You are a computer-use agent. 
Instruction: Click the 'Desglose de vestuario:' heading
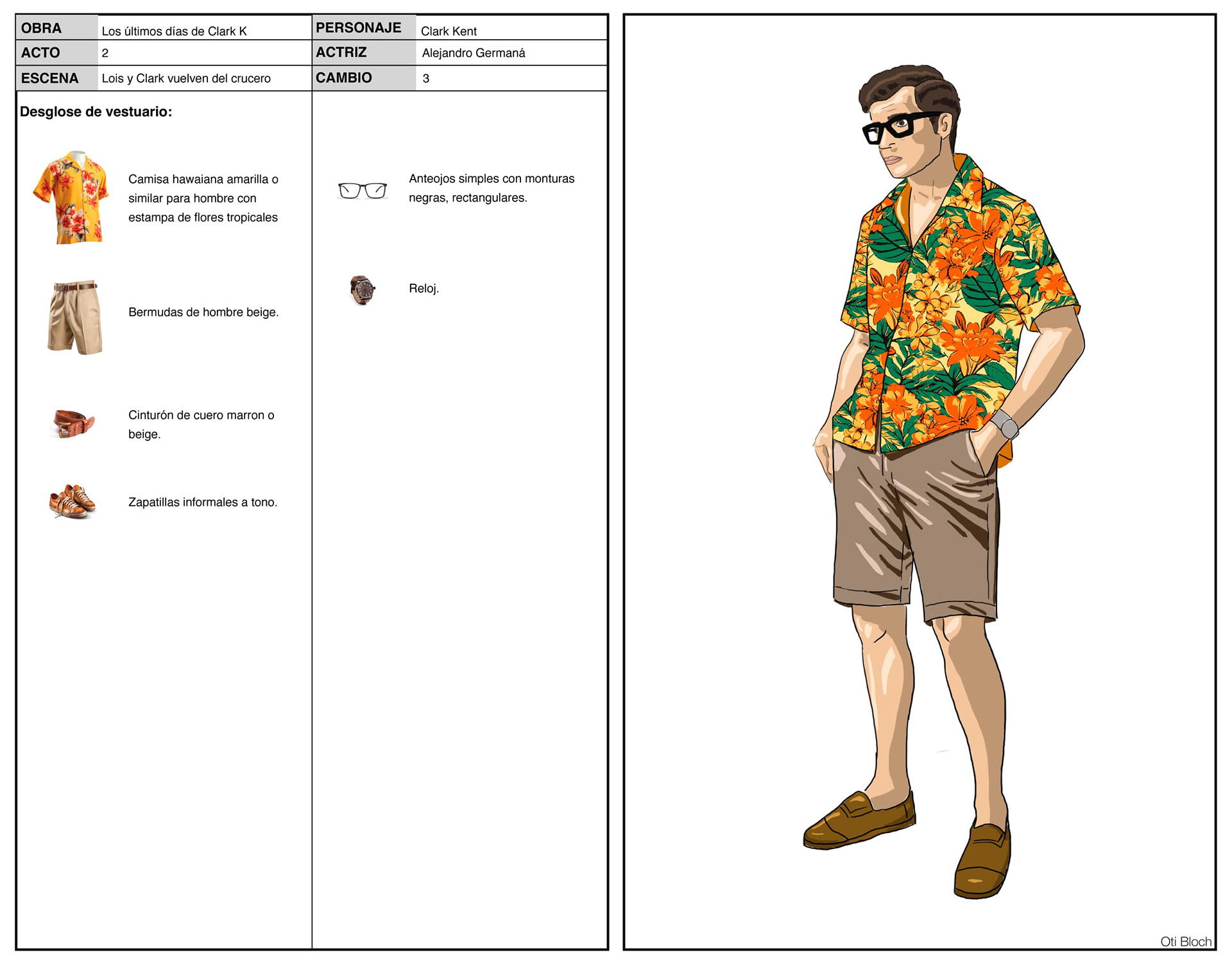96,112
